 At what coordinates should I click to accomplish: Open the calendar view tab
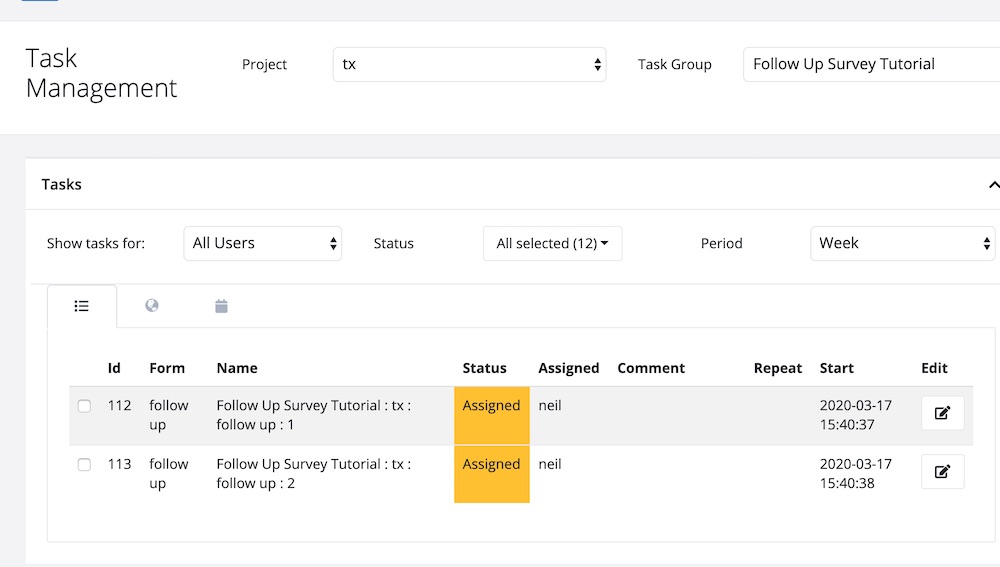[221, 306]
